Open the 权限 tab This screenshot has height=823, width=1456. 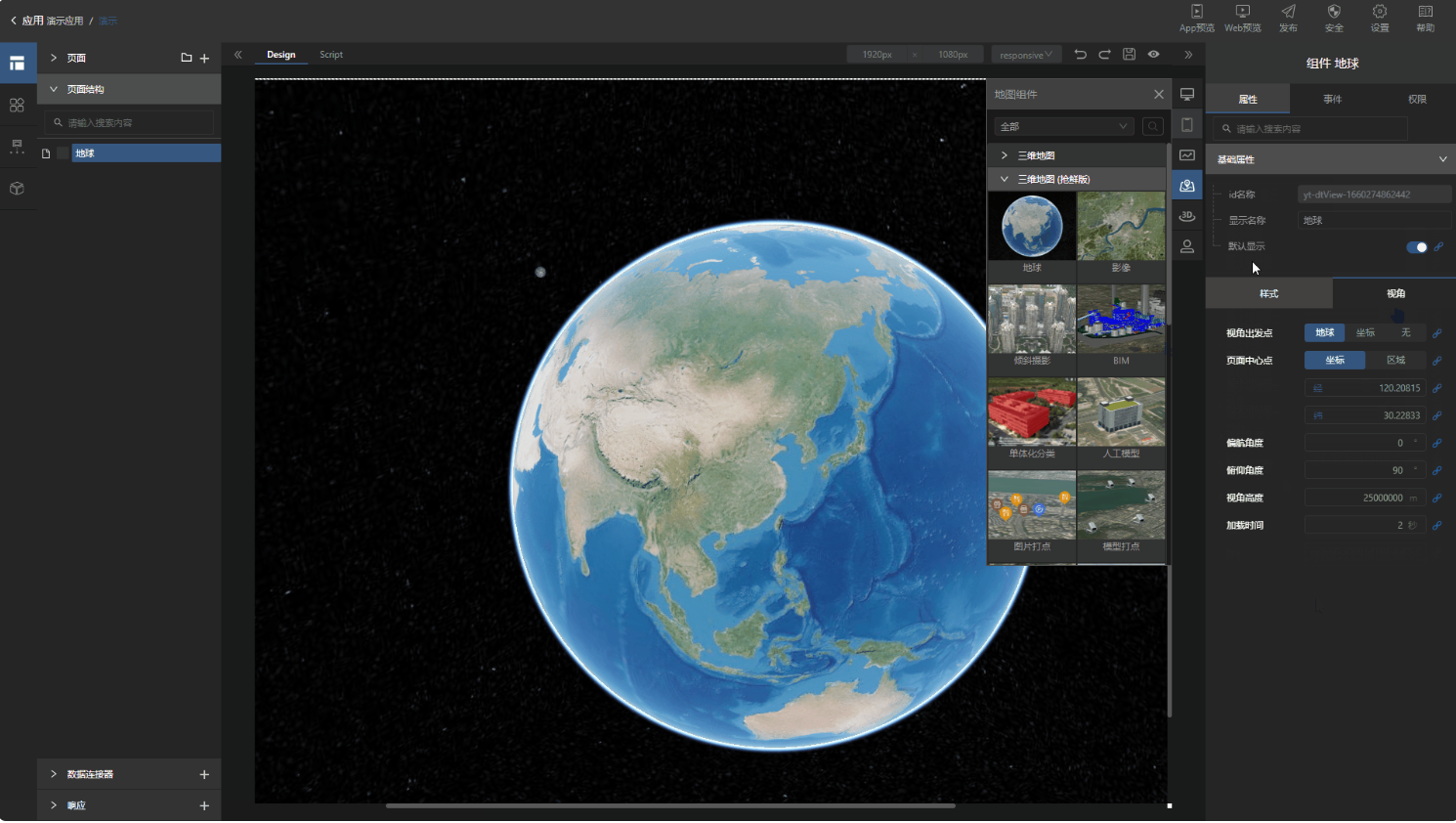pos(1417,99)
